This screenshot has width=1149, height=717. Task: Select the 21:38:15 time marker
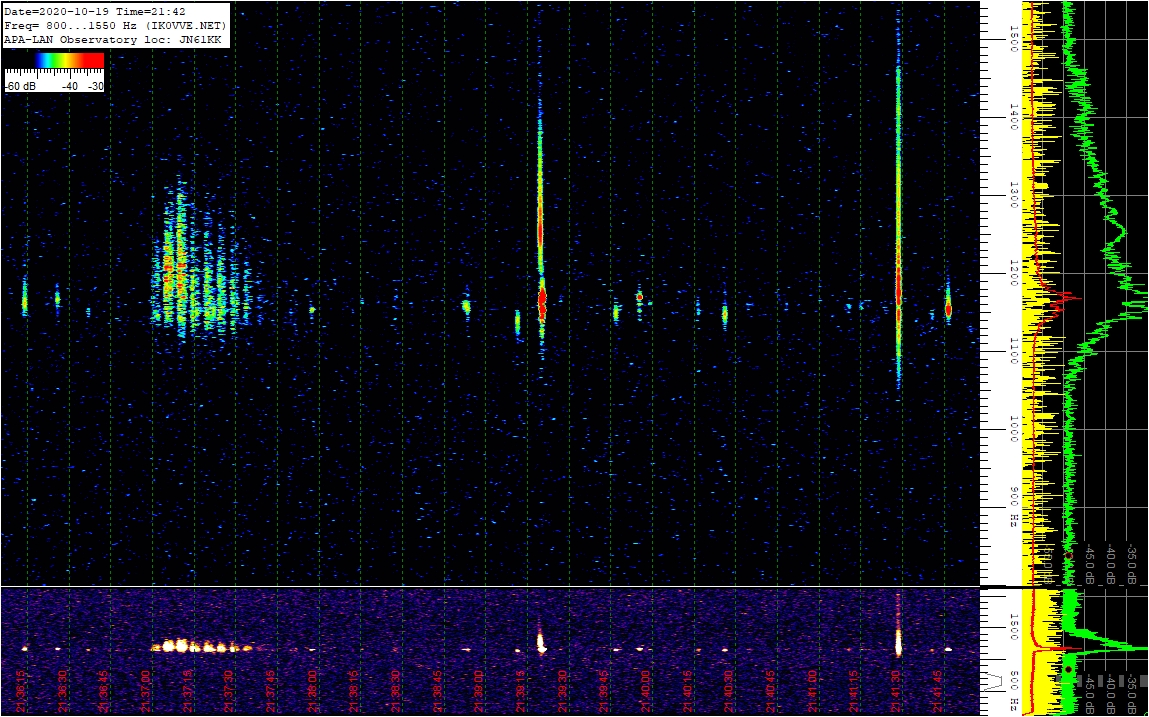354,689
